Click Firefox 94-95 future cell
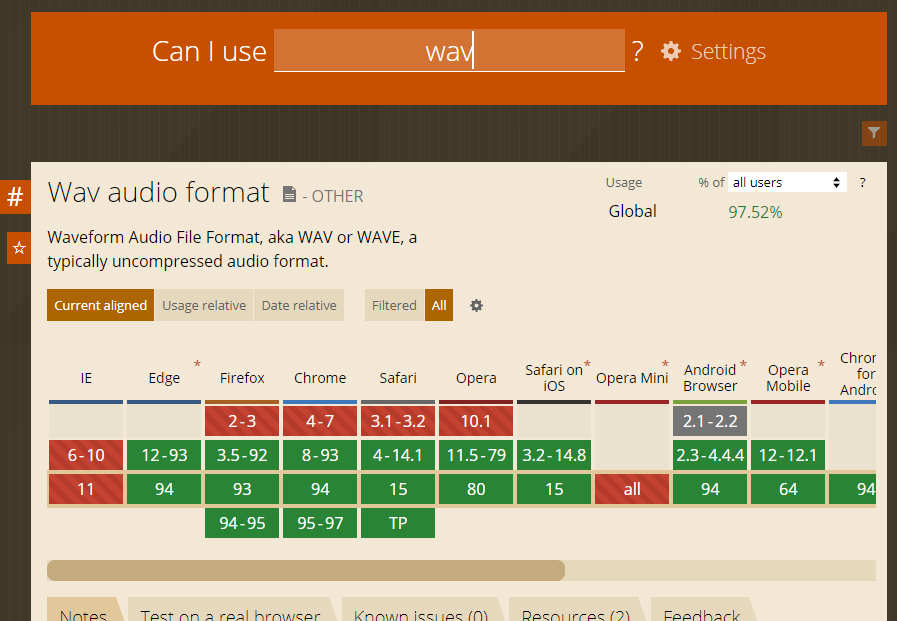 pyautogui.click(x=242, y=523)
